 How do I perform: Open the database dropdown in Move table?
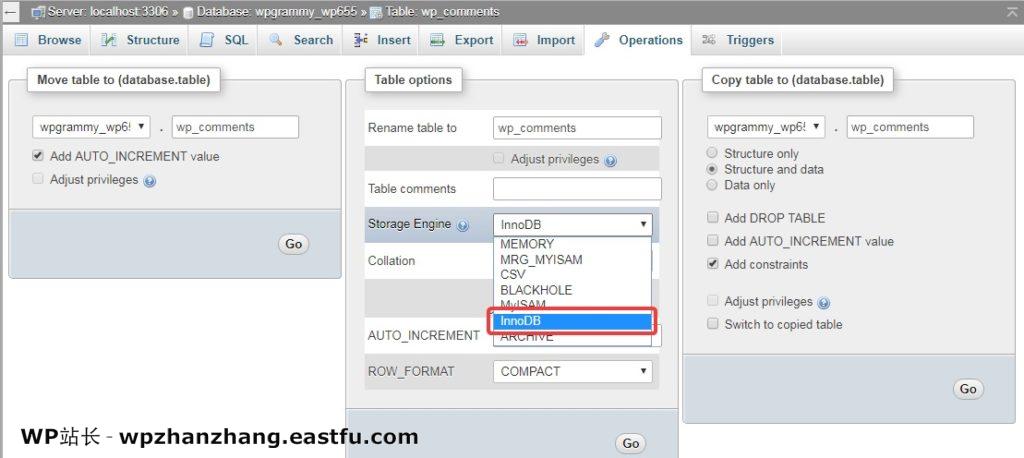point(91,127)
